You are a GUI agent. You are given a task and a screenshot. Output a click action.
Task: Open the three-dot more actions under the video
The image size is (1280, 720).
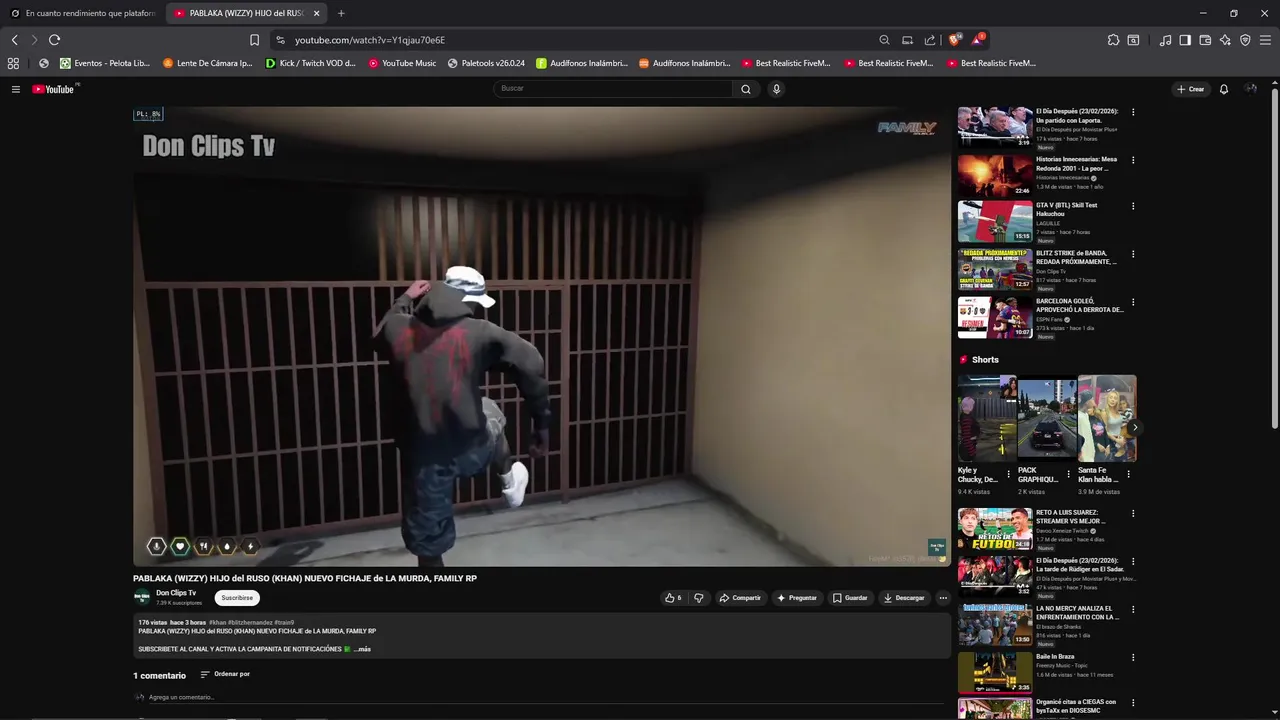pyautogui.click(x=942, y=598)
